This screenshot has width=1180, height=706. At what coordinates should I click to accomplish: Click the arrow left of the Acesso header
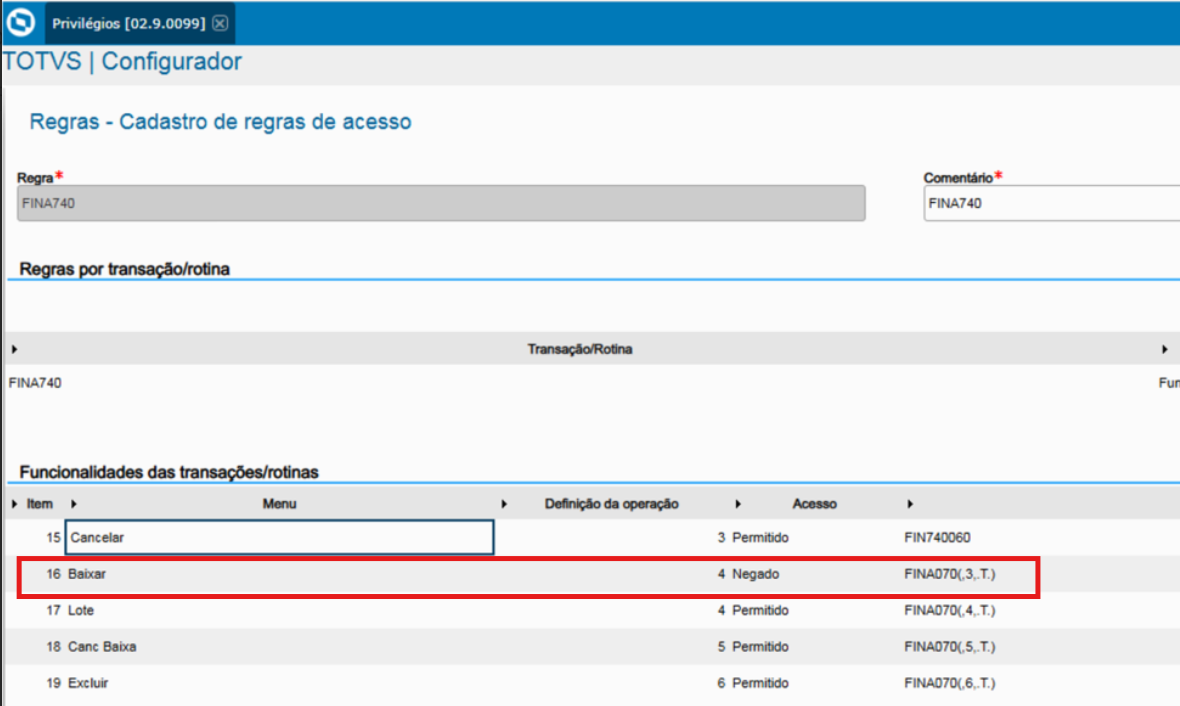pyautogui.click(x=738, y=504)
